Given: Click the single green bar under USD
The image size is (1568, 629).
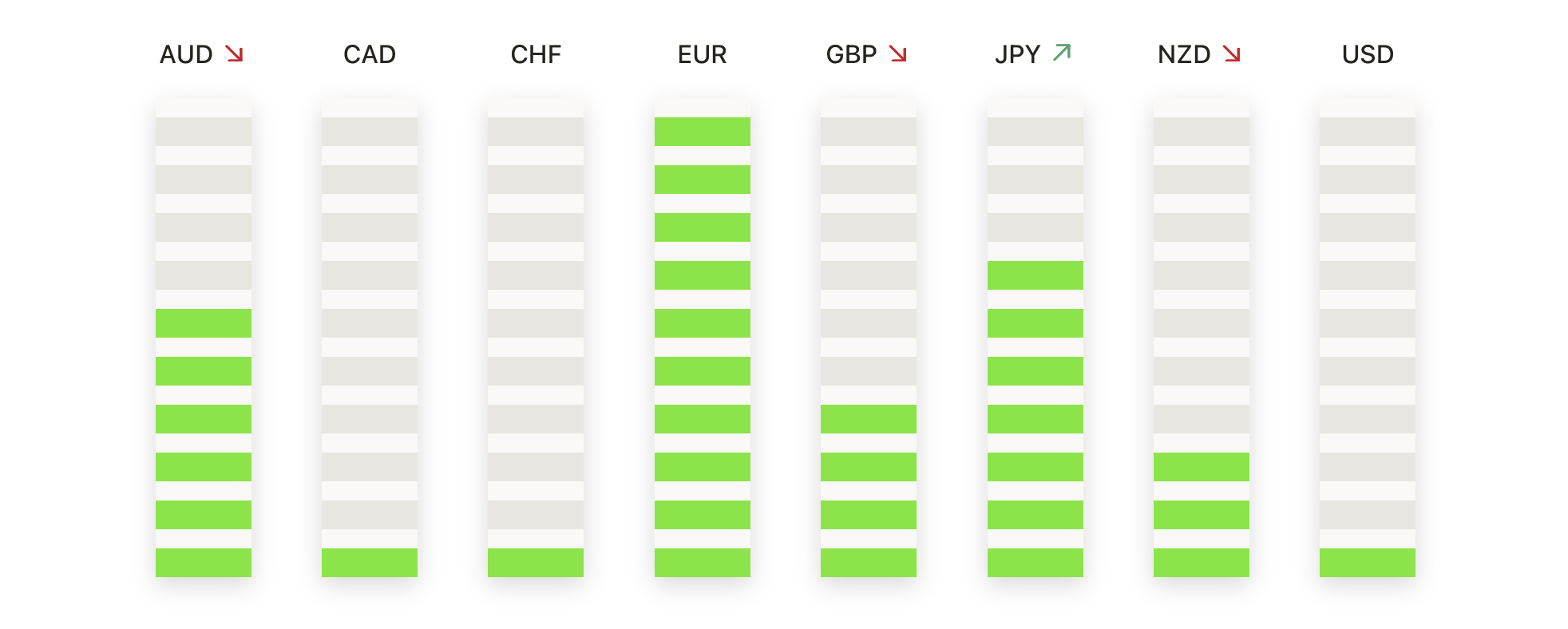Looking at the screenshot, I should [x=1368, y=563].
